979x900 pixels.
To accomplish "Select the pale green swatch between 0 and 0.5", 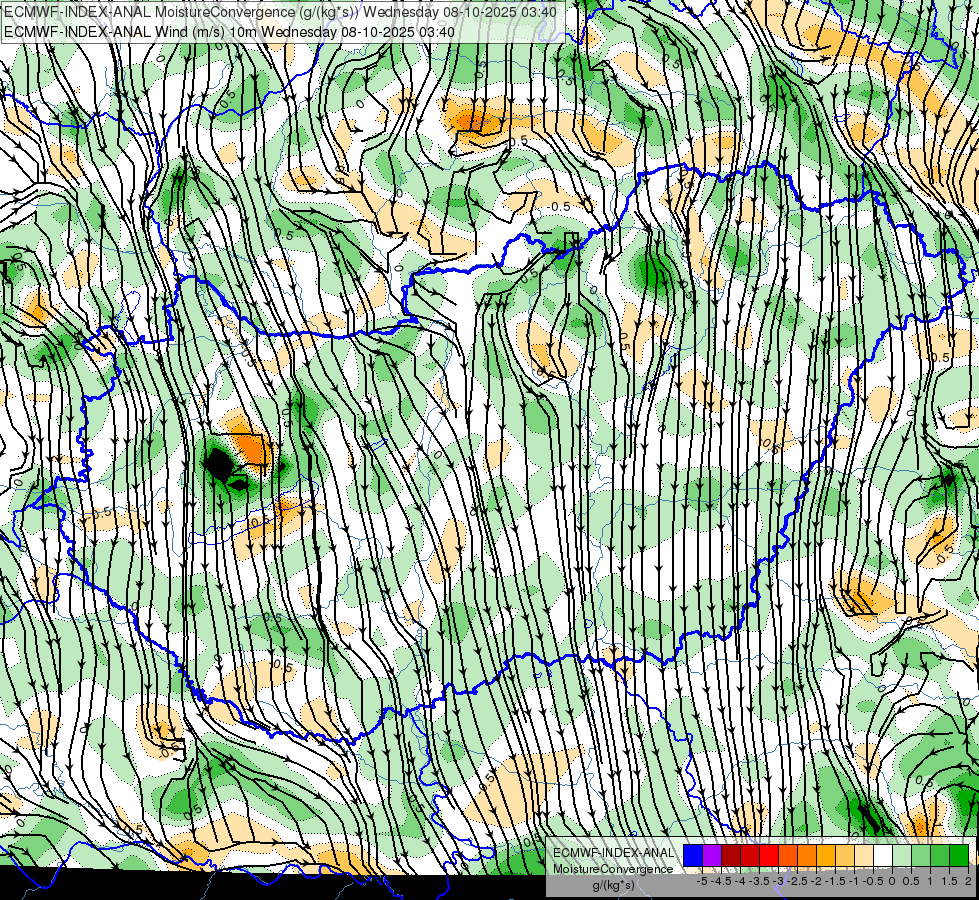I will (902, 855).
